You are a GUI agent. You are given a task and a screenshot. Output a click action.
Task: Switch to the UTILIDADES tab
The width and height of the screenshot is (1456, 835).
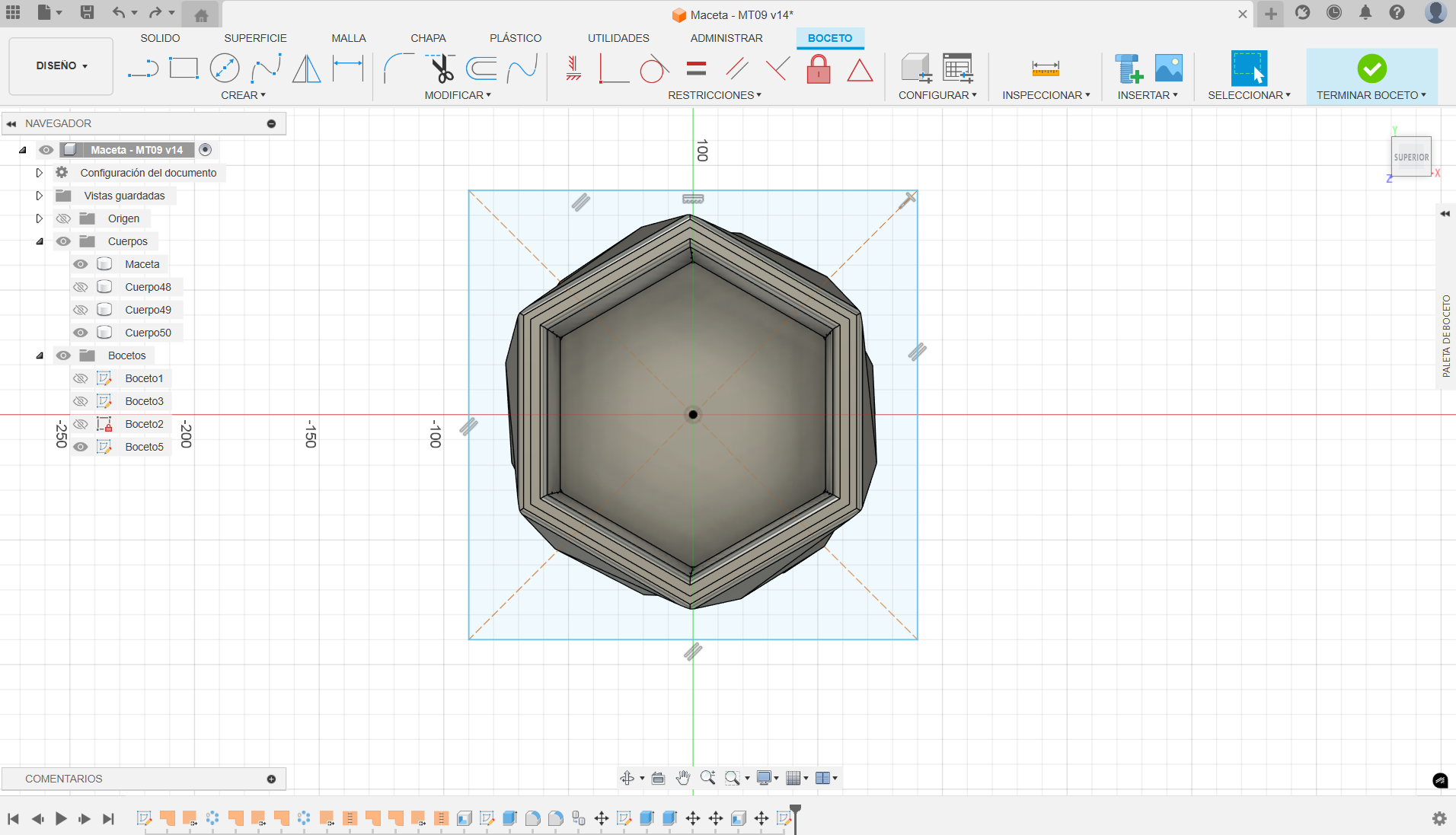618,38
